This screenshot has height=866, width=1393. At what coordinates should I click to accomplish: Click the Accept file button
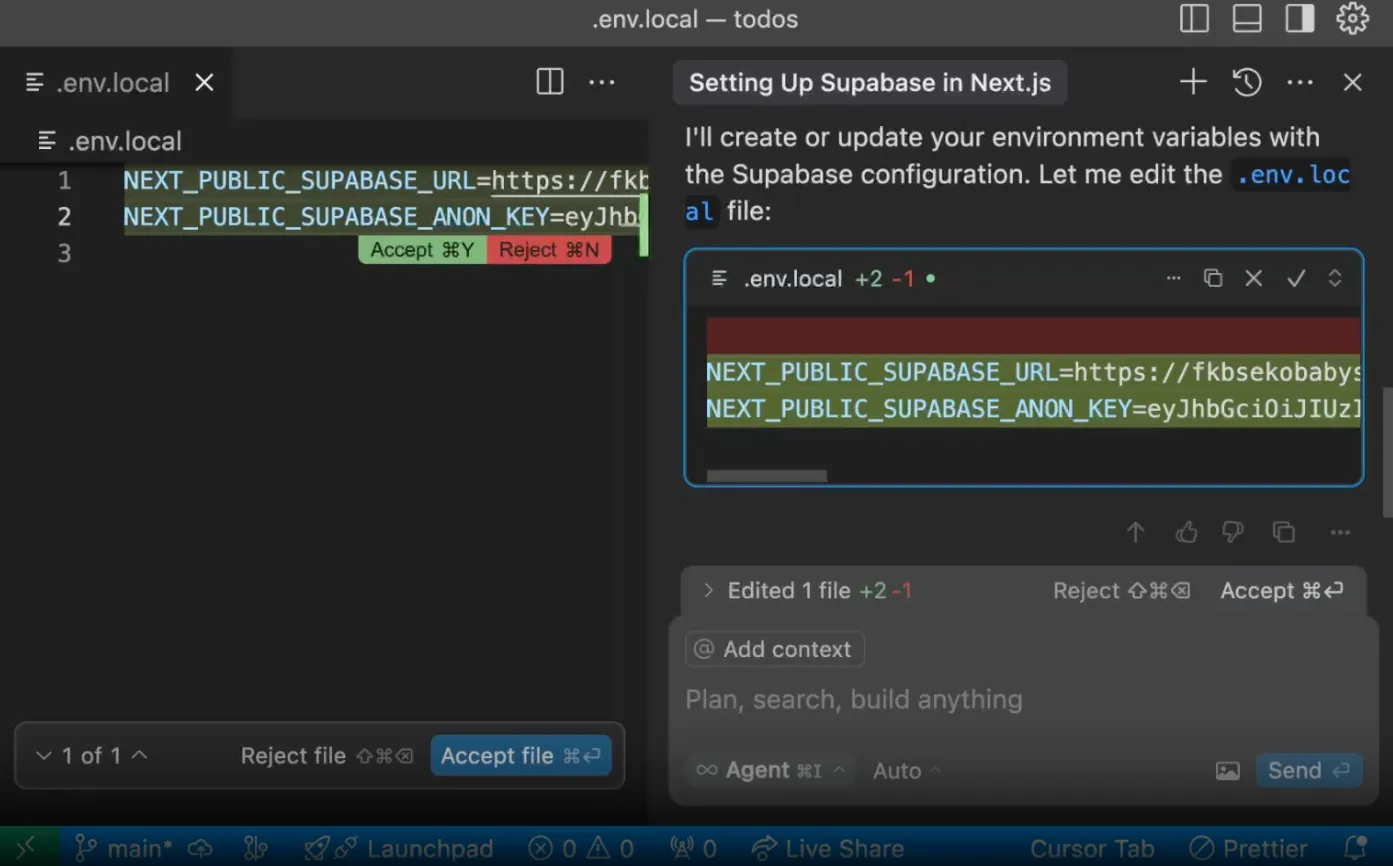click(x=521, y=756)
